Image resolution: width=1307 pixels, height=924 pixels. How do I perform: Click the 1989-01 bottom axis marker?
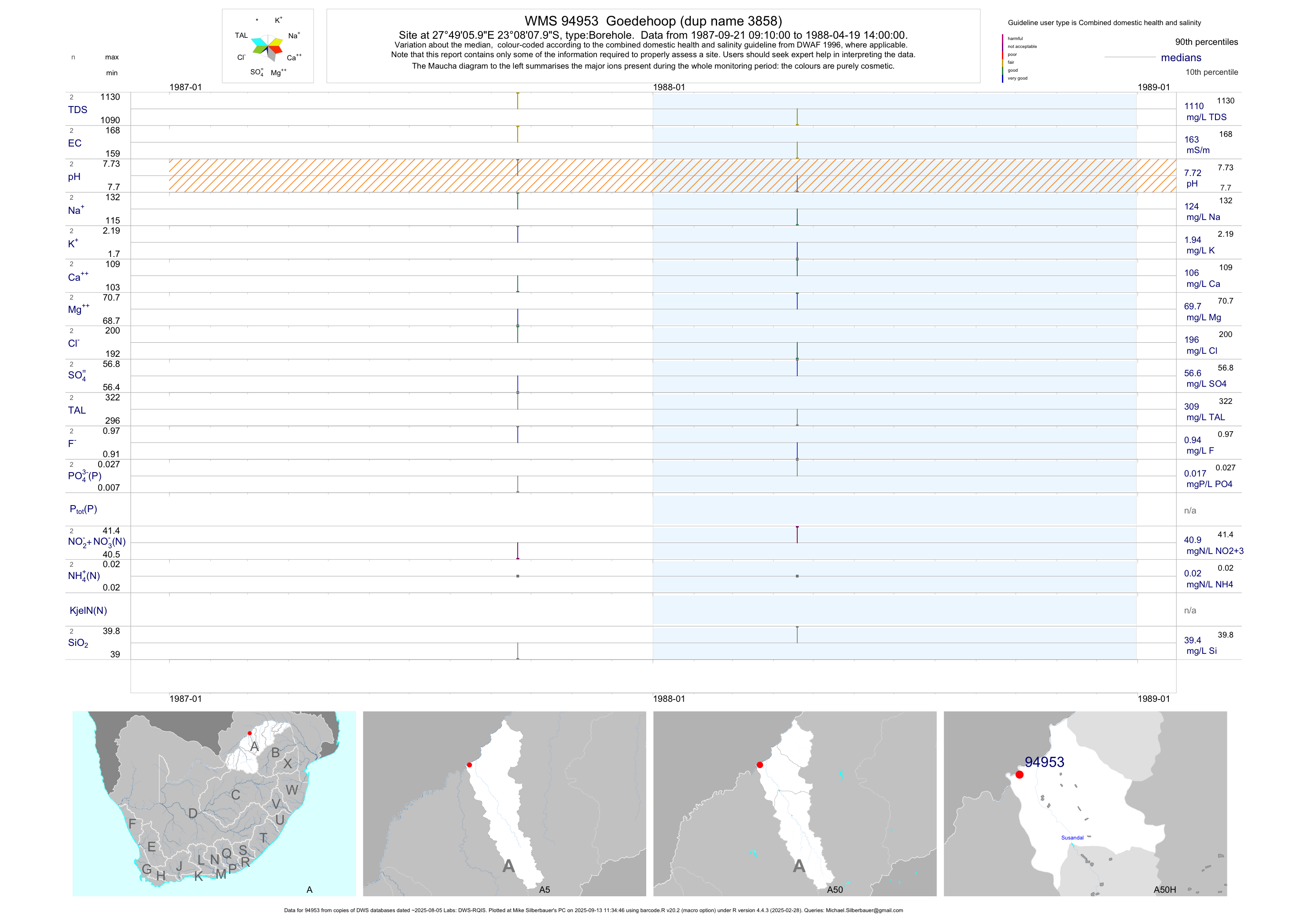[x=1153, y=699]
